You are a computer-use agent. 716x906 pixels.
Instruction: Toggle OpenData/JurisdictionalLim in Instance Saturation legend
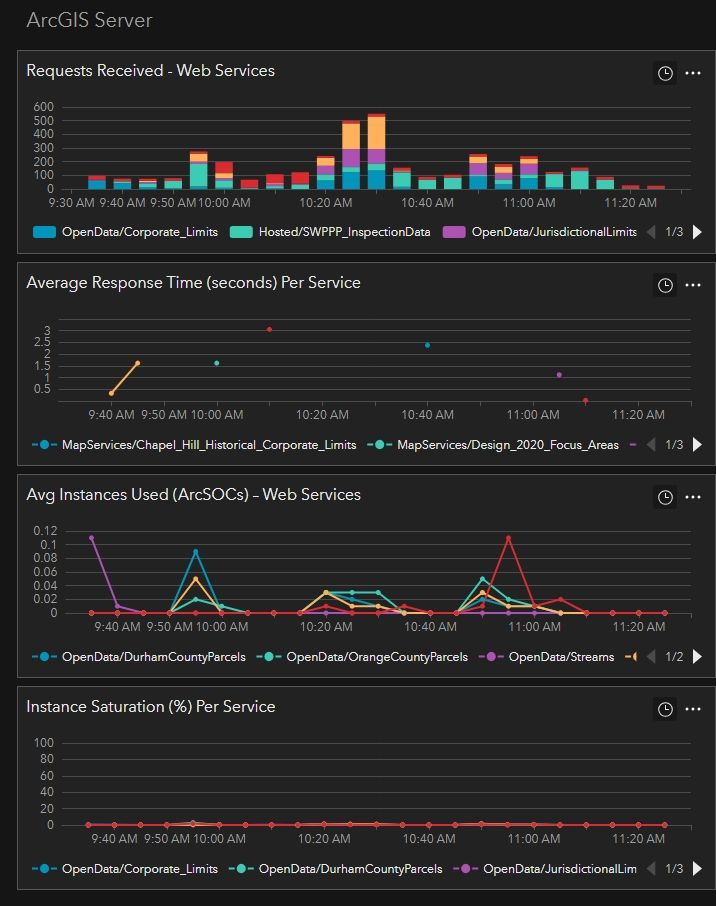(545, 869)
